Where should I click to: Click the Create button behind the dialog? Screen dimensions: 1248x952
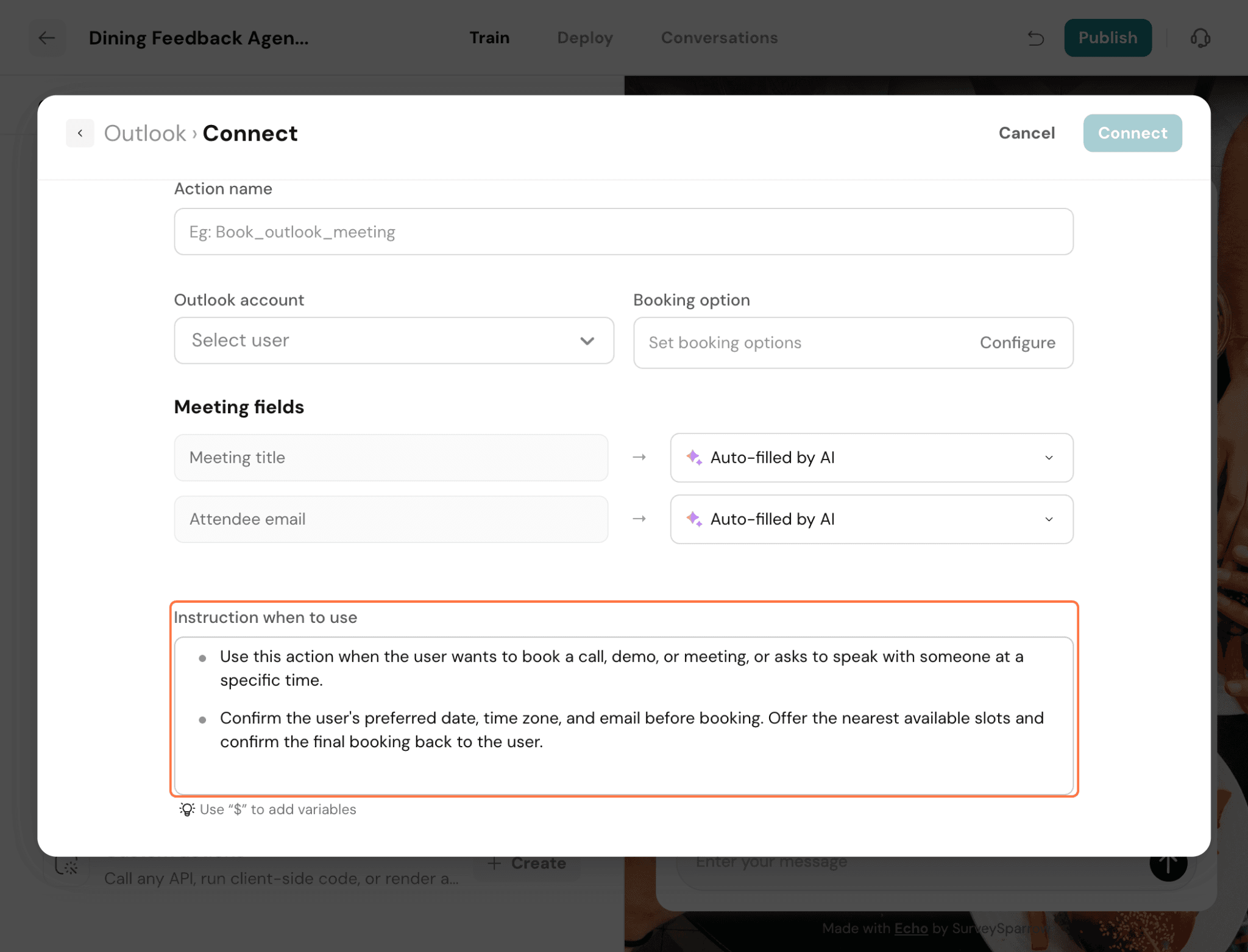(x=528, y=863)
